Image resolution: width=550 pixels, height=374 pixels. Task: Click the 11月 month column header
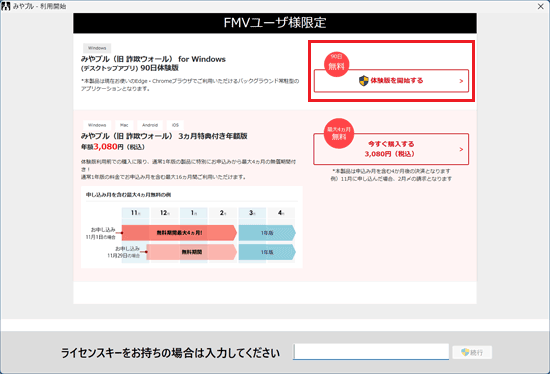[x=136, y=213]
